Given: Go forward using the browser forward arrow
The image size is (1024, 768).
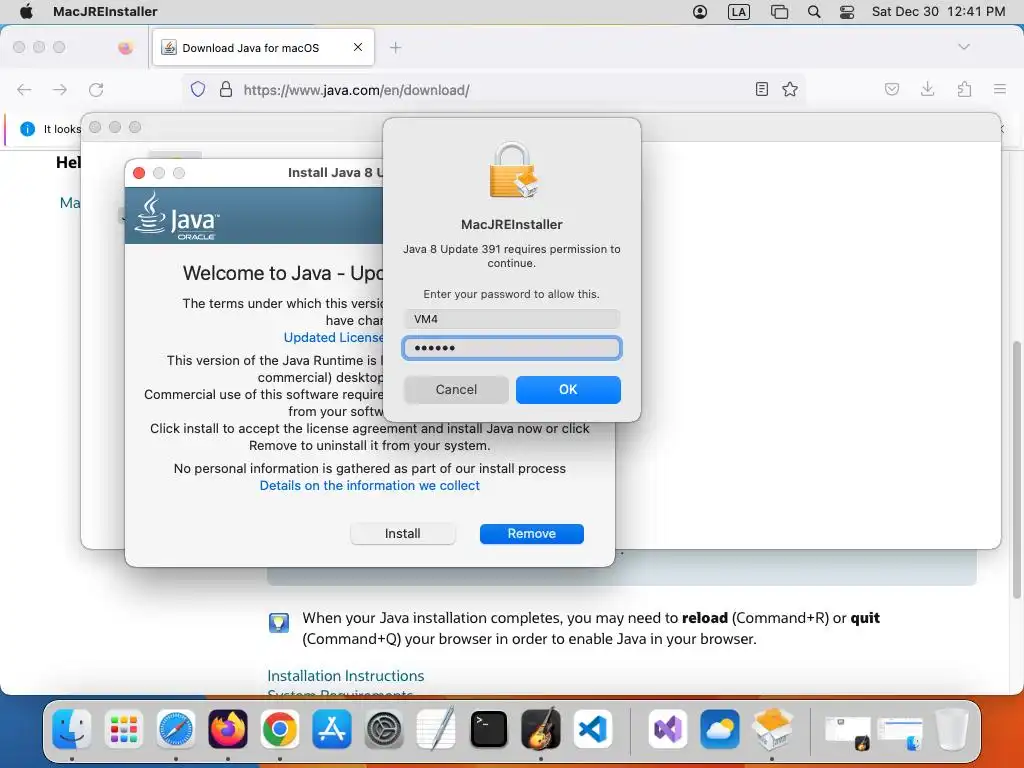Looking at the screenshot, I should click(60, 89).
